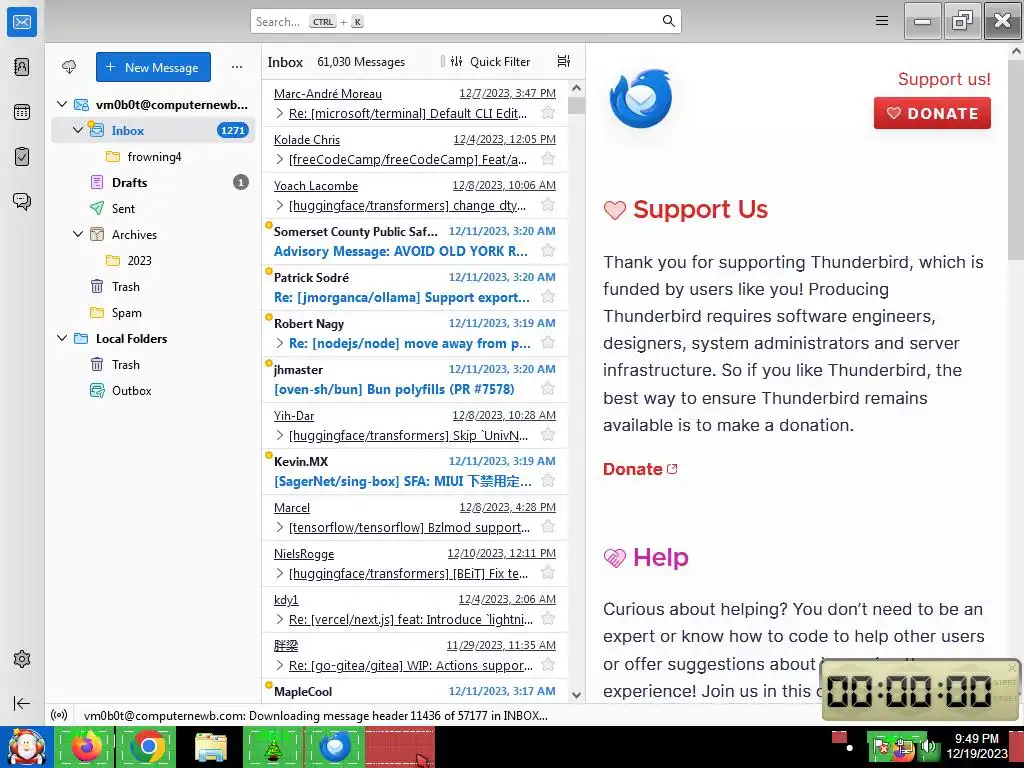1024x768 pixels.
Task: Click the New Message button
Action: point(153,67)
